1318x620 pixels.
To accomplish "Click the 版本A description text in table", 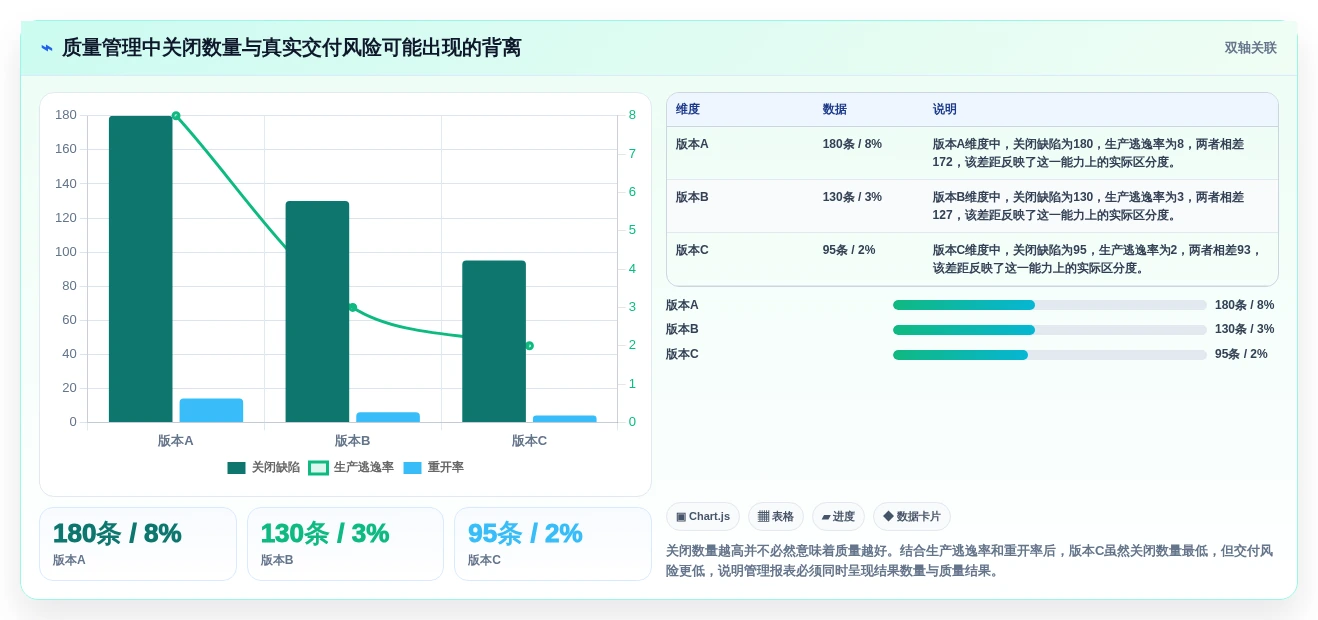I will [x=1089, y=153].
